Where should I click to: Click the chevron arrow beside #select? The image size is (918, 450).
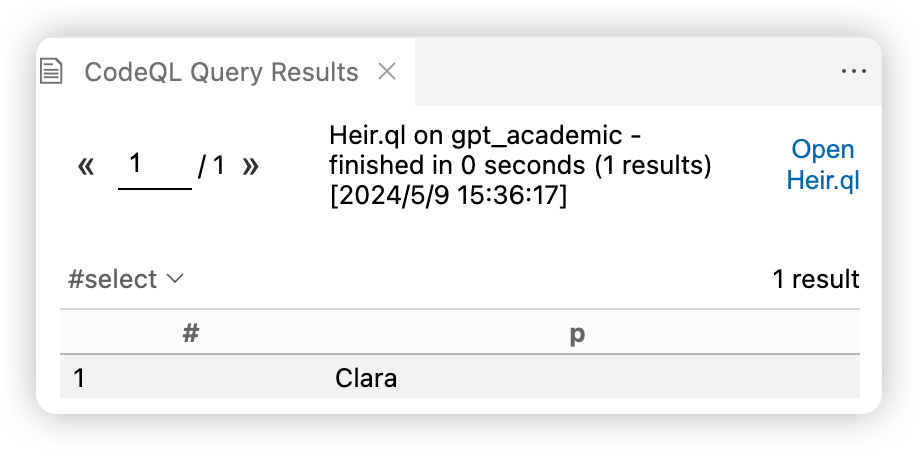175,279
